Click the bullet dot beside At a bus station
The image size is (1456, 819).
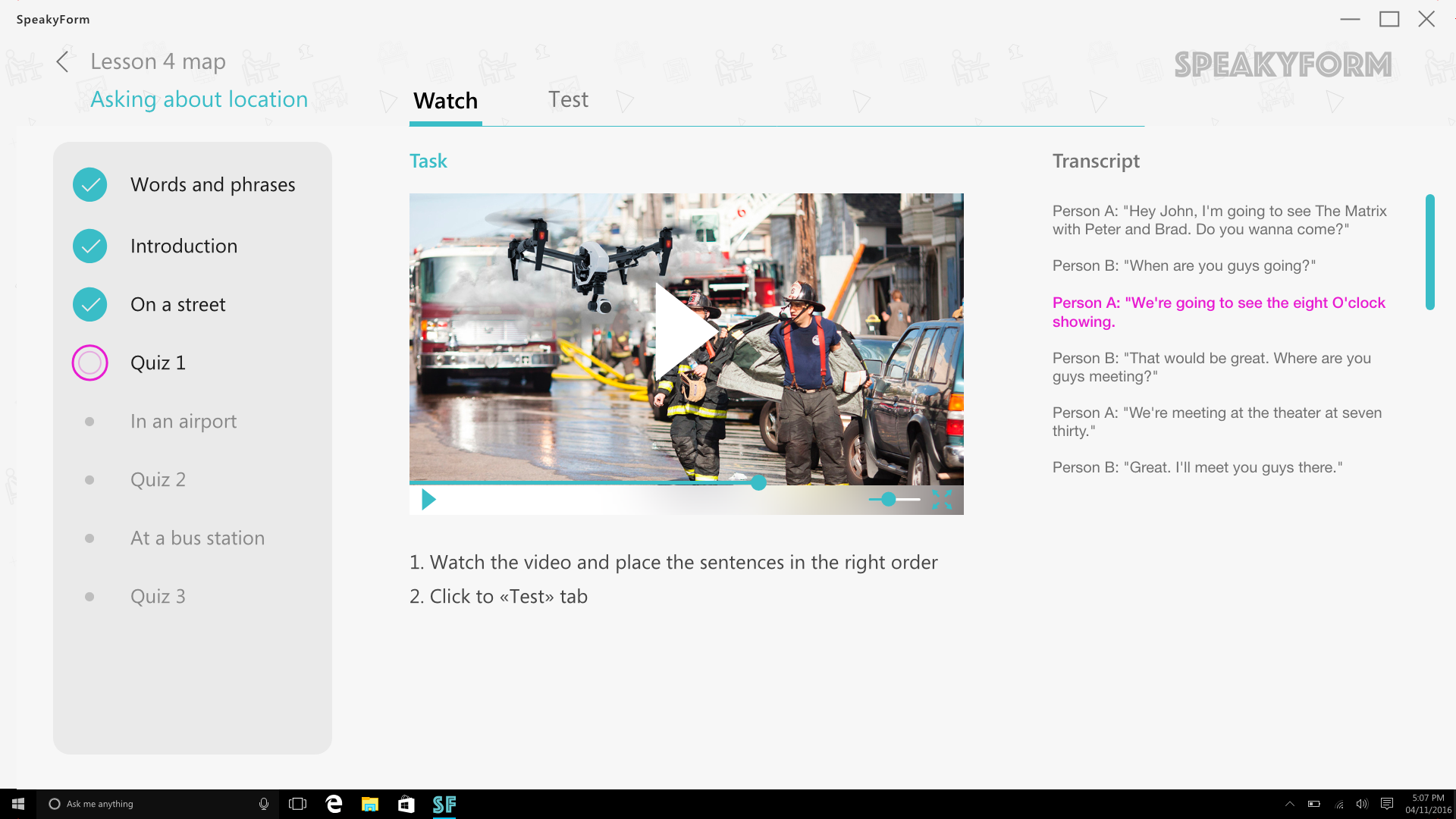(x=89, y=538)
